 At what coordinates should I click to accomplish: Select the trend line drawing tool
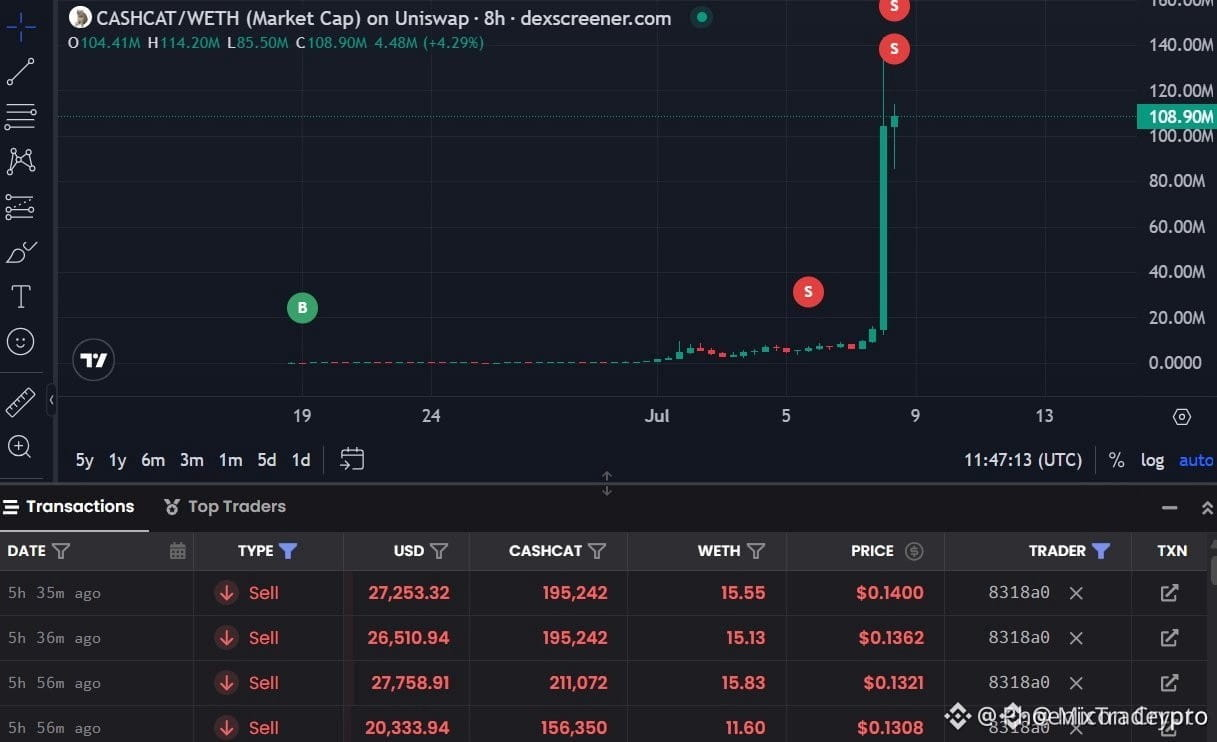20,72
